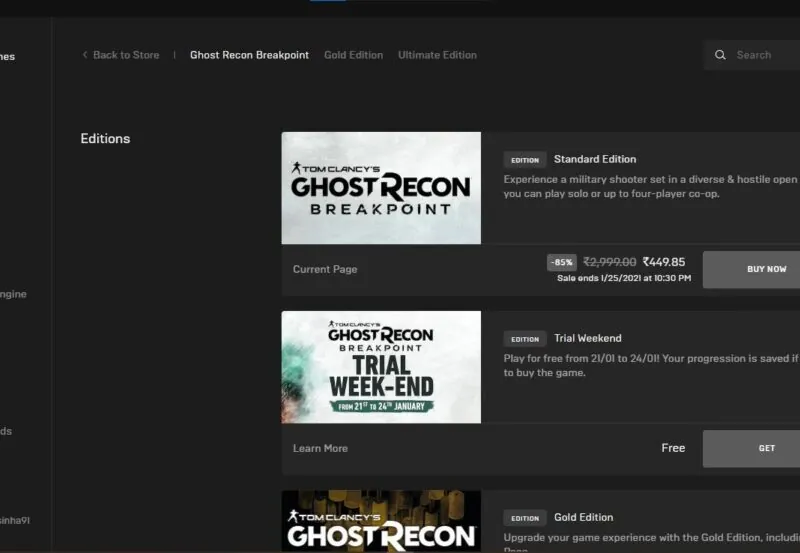
Task: Open the Trial Week-End cover thumbnail
Action: pos(381,367)
